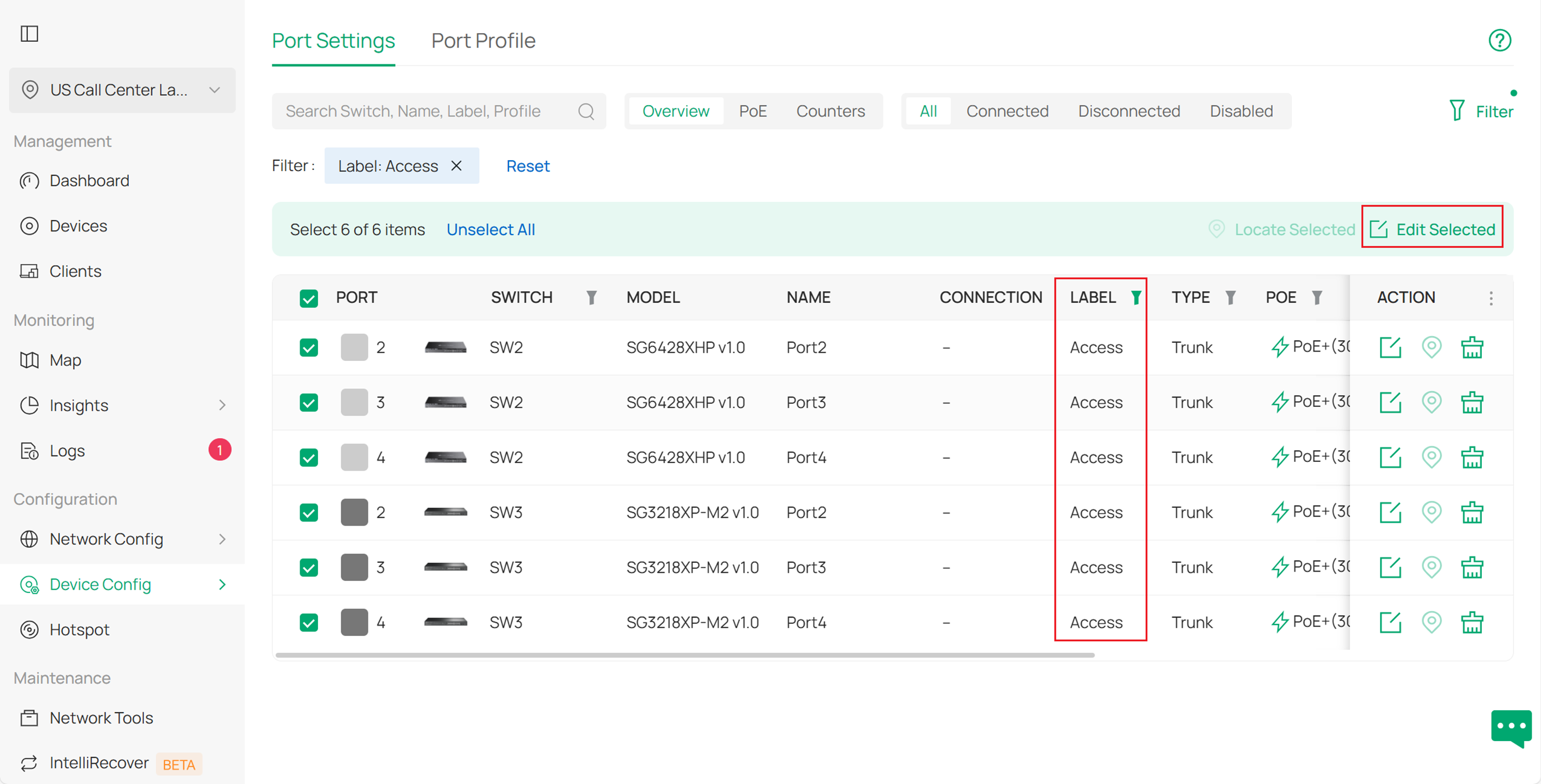
Task: Click the search magnifier icon
Action: tap(586, 111)
